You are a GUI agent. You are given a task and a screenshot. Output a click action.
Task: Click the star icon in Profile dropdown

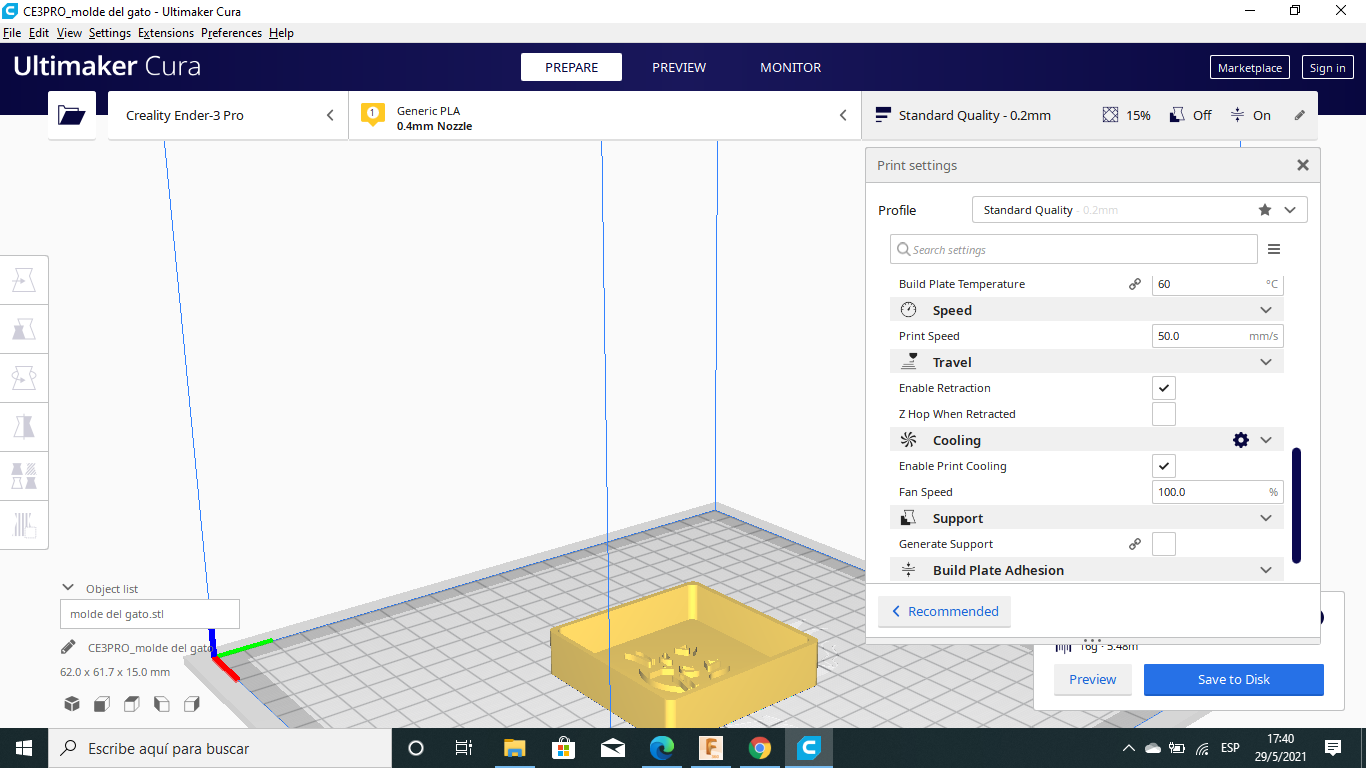[x=1265, y=210]
